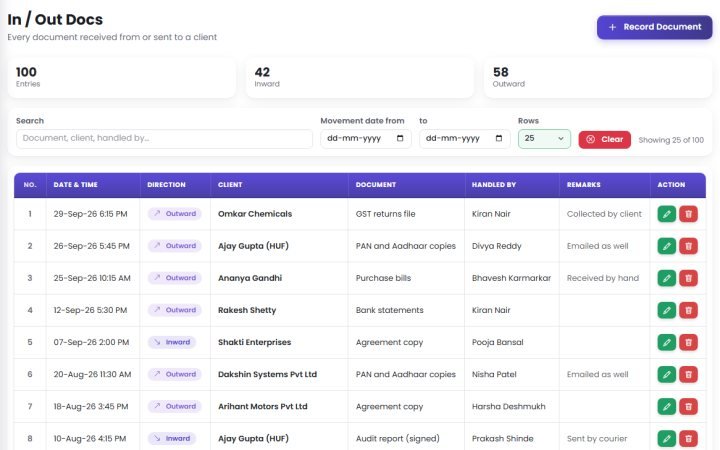Click the Showing 25 of 100 text
This screenshot has height=450, width=720.
pos(671,140)
